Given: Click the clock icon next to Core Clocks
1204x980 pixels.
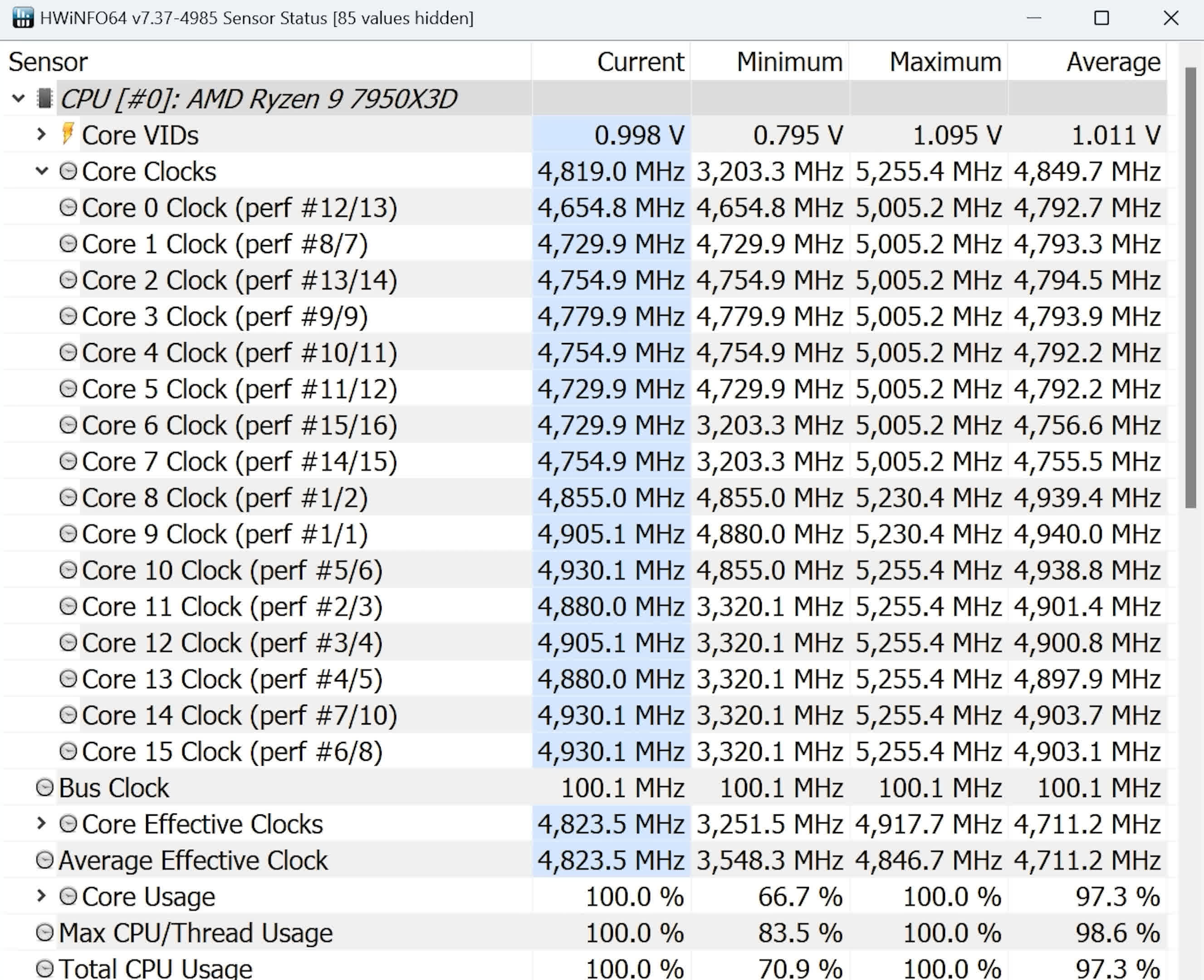Looking at the screenshot, I should [x=69, y=171].
